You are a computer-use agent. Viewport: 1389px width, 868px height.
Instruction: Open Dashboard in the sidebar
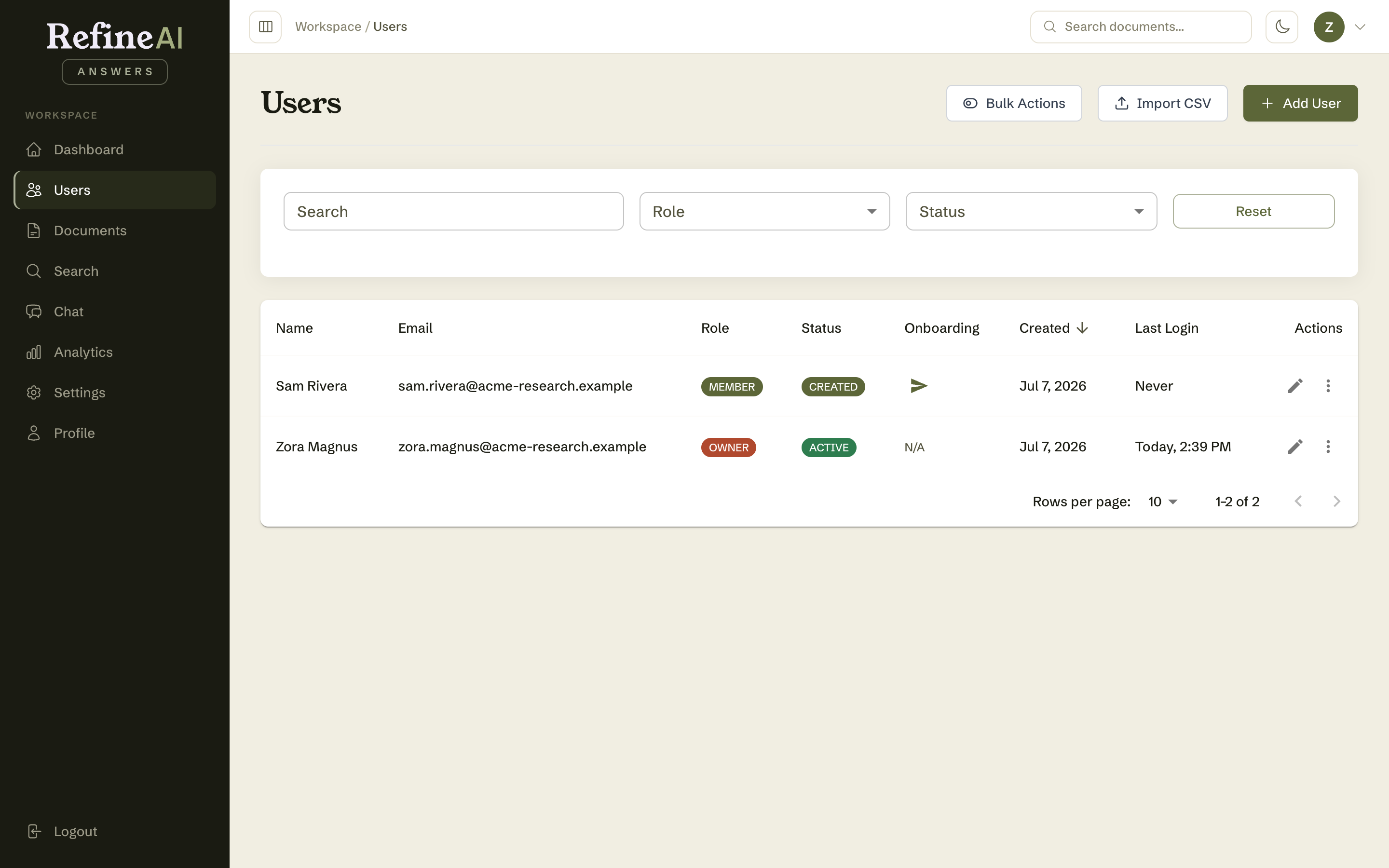(115, 150)
